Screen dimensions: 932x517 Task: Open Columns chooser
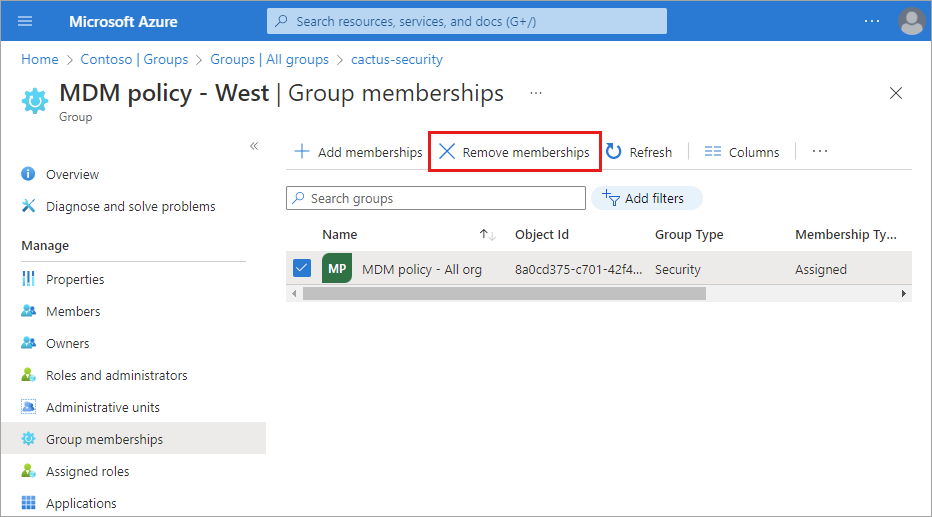[x=742, y=152]
